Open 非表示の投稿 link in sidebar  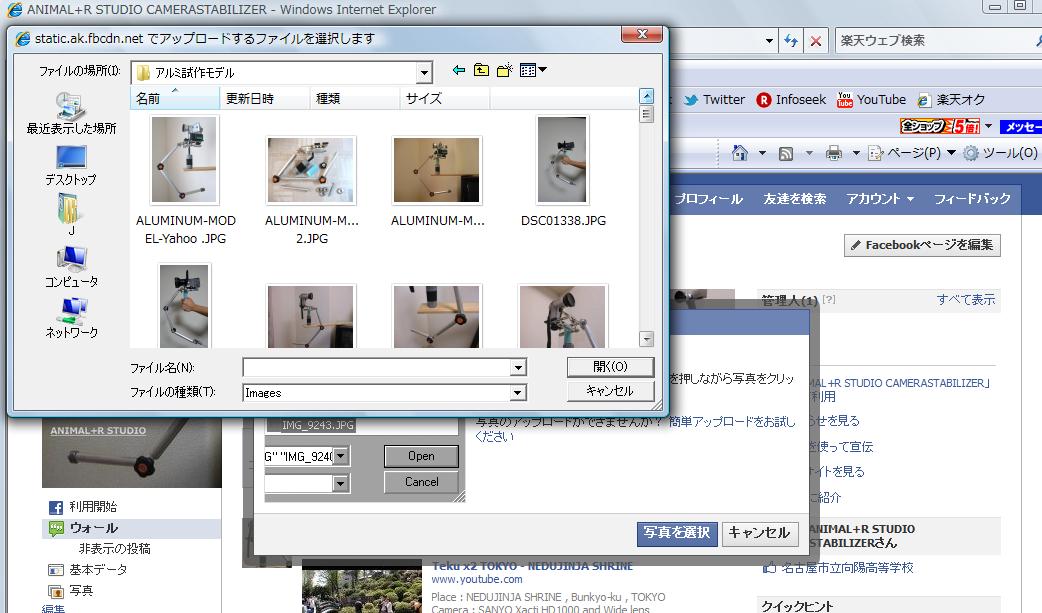coord(114,549)
